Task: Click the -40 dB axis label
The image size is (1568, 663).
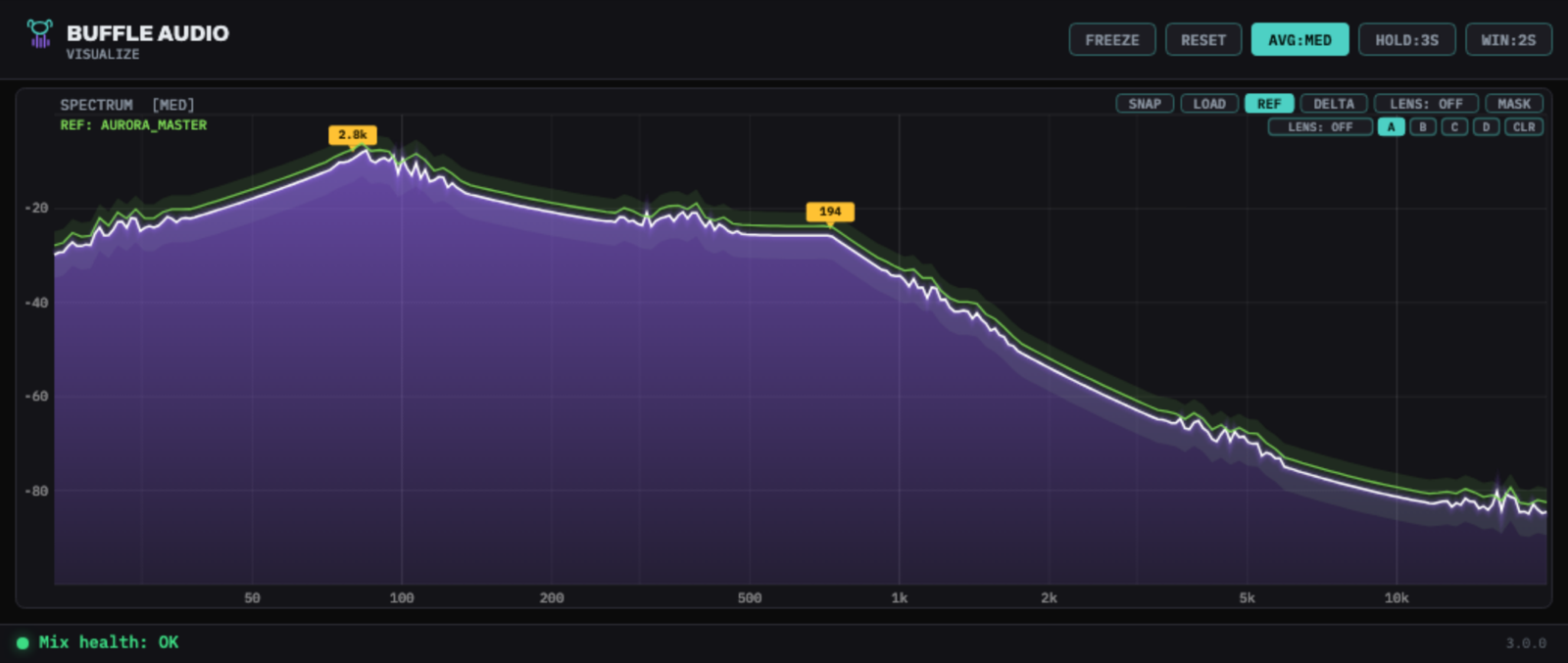Action: [x=37, y=303]
